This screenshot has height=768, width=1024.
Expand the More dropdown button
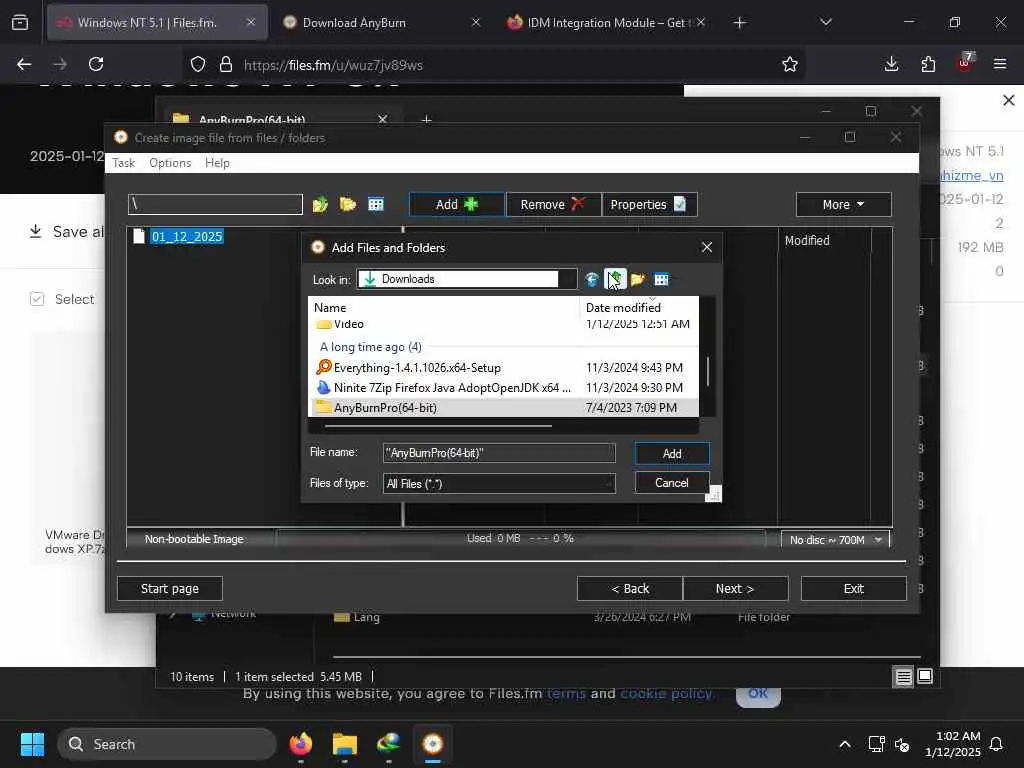[843, 204]
